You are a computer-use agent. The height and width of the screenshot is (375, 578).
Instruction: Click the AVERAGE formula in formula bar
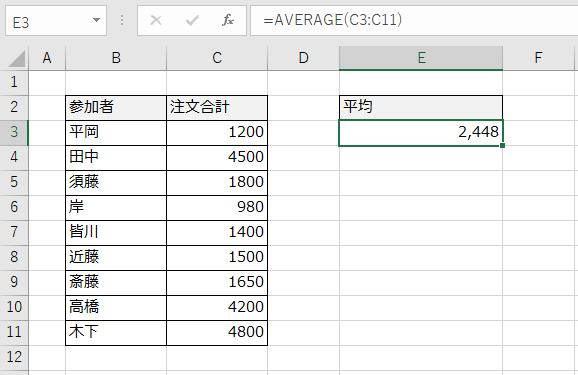click(332, 20)
